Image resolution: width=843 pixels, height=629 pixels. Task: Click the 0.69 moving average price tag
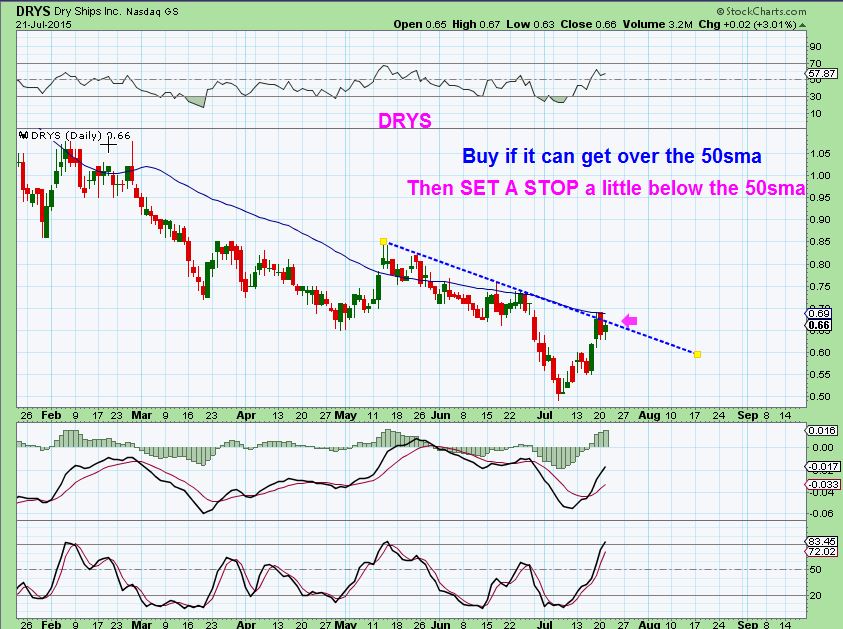pyautogui.click(x=819, y=313)
